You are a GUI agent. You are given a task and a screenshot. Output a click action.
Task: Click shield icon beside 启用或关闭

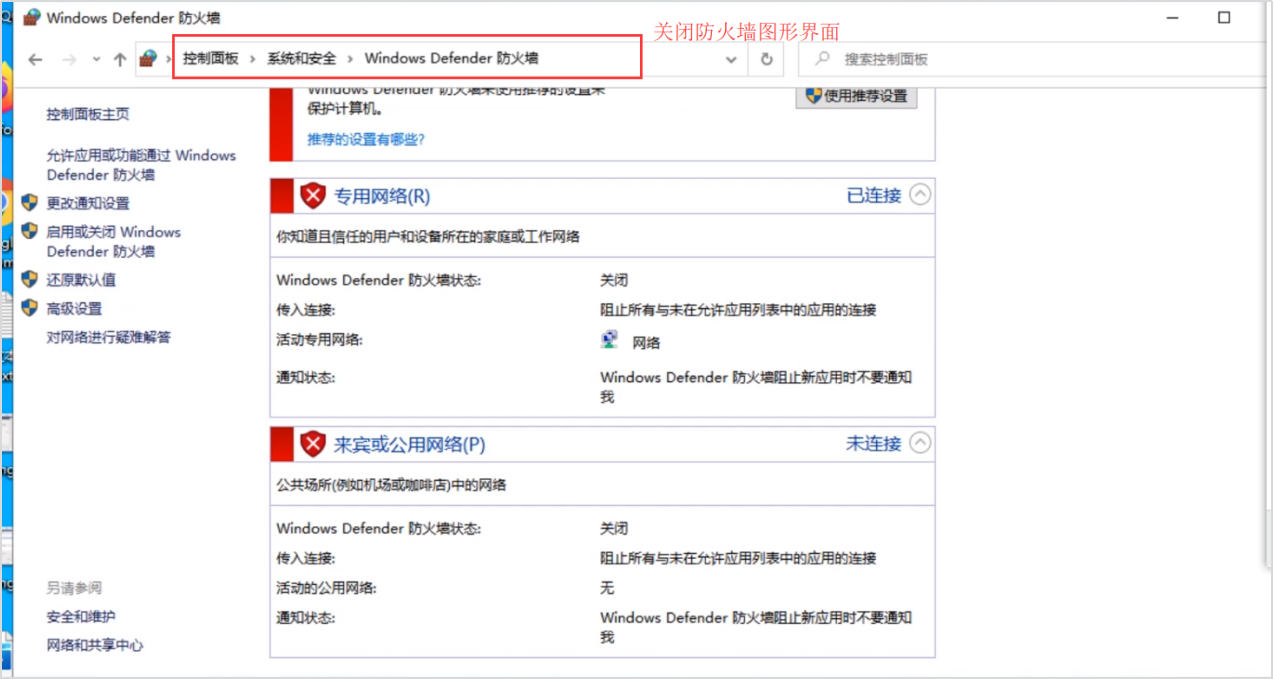(x=29, y=231)
